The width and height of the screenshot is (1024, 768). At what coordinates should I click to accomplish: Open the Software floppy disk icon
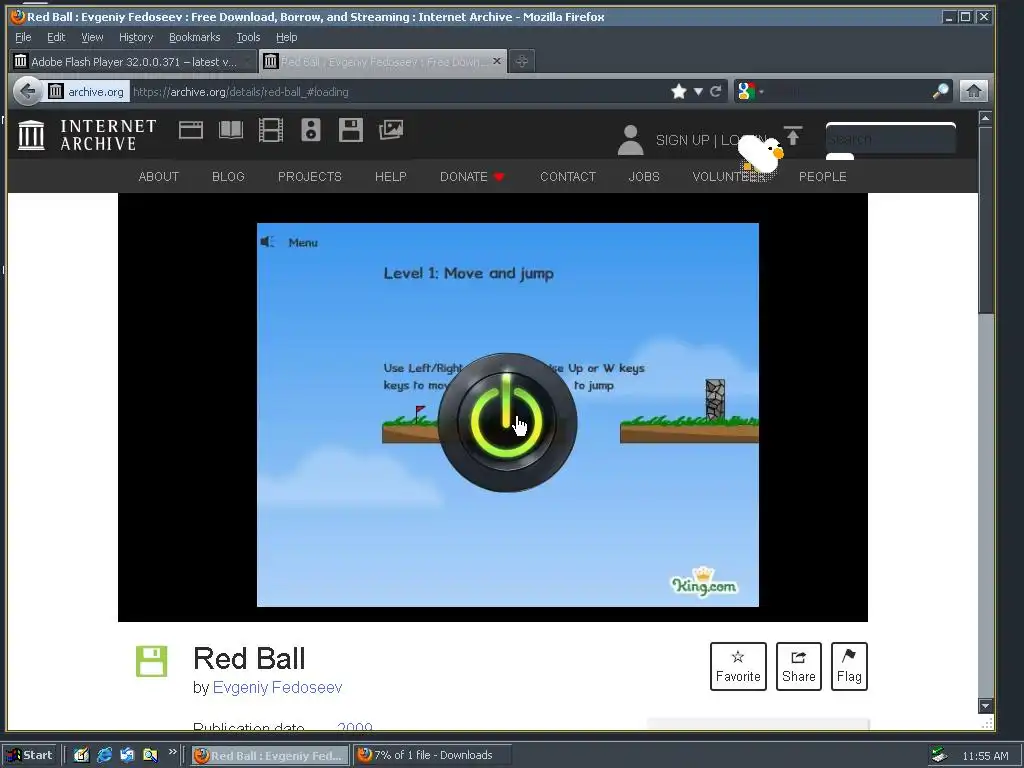point(351,130)
